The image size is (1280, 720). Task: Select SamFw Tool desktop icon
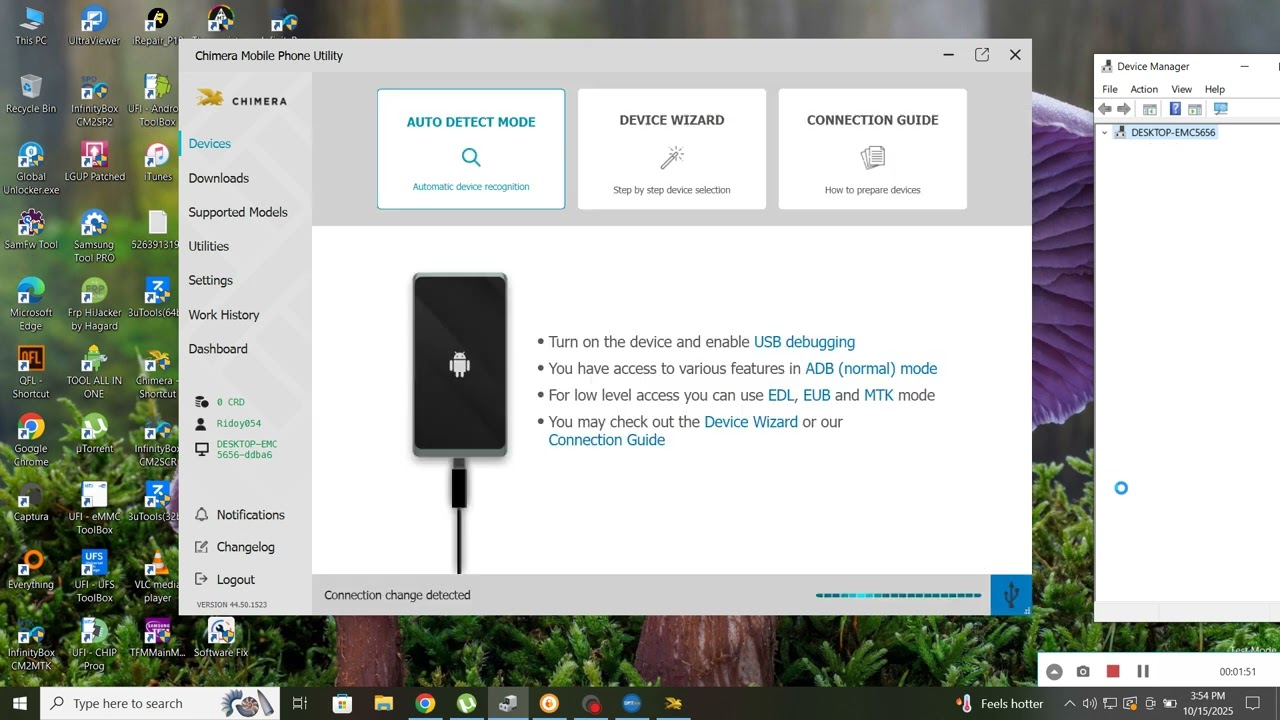pos(31,230)
